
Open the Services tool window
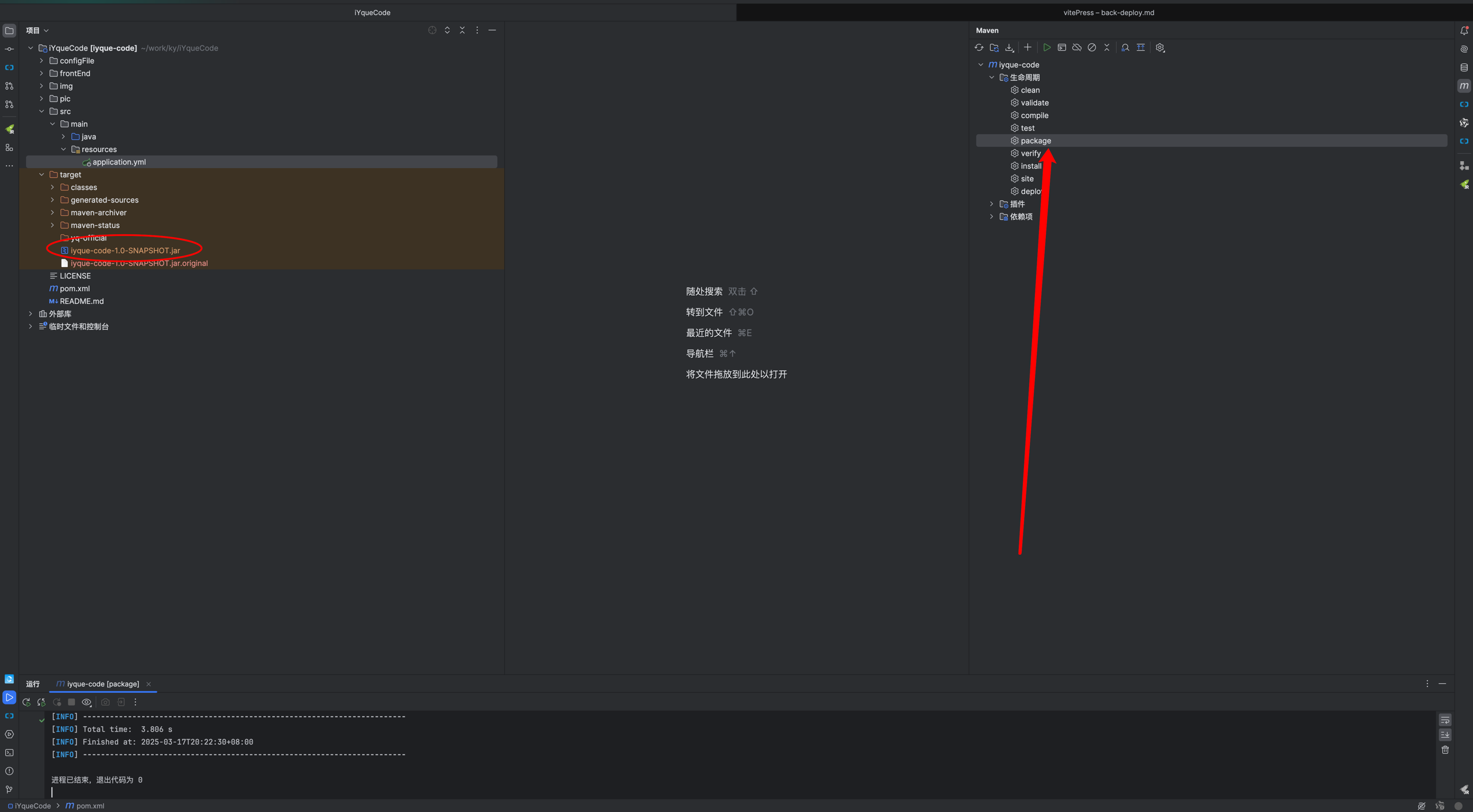tap(9, 734)
